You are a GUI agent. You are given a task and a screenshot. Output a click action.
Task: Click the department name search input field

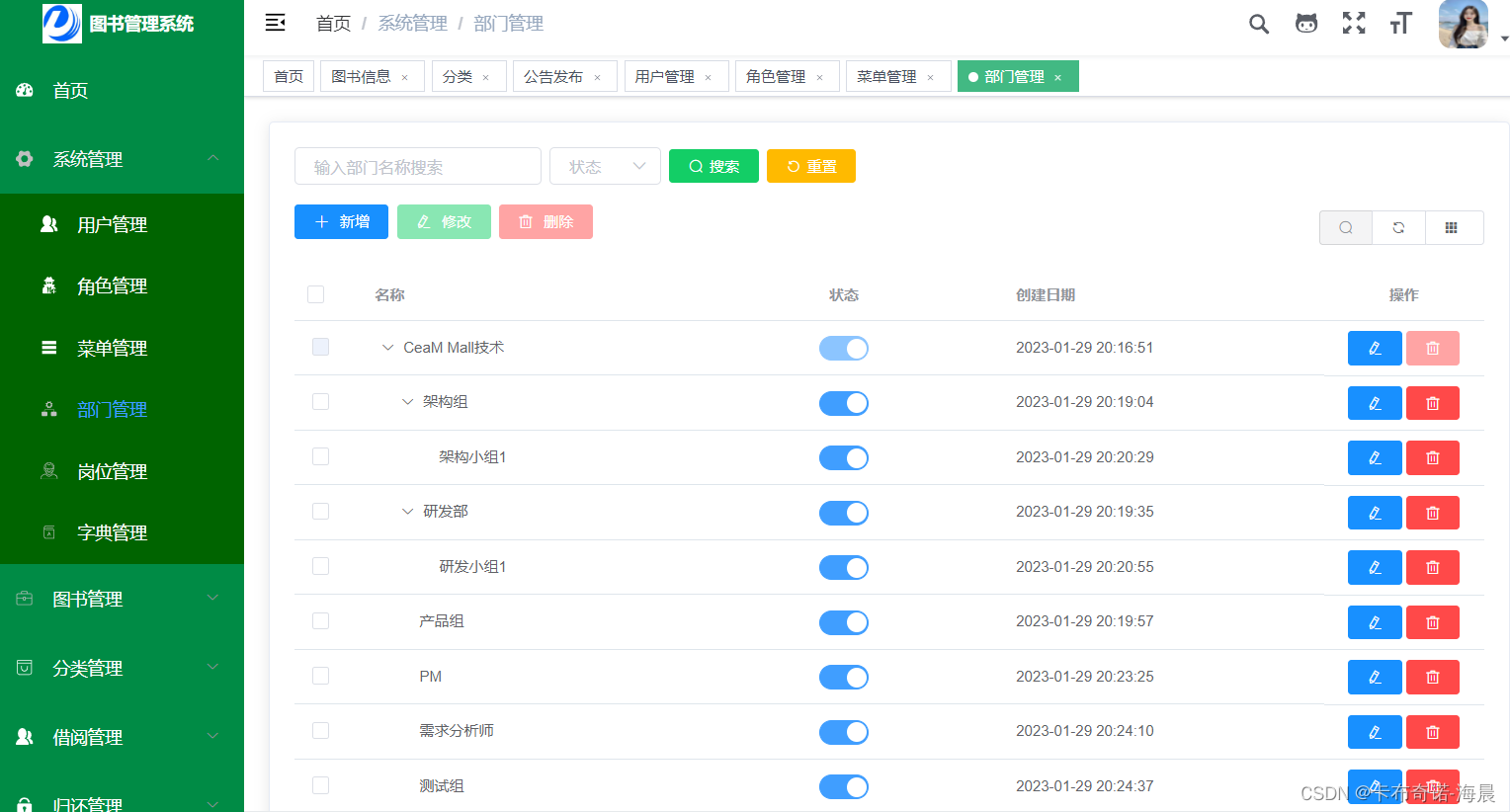click(417, 166)
